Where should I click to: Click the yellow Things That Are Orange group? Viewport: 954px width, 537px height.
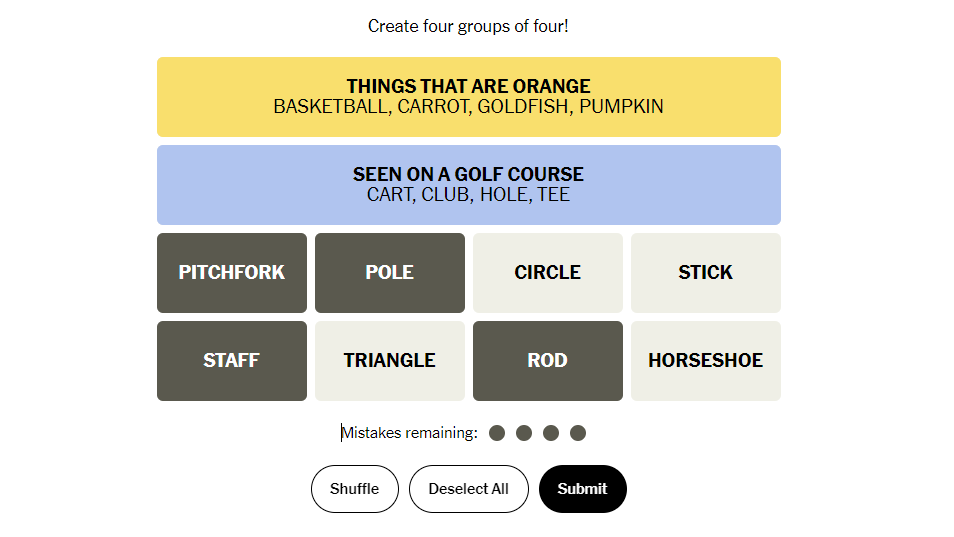click(x=468, y=97)
